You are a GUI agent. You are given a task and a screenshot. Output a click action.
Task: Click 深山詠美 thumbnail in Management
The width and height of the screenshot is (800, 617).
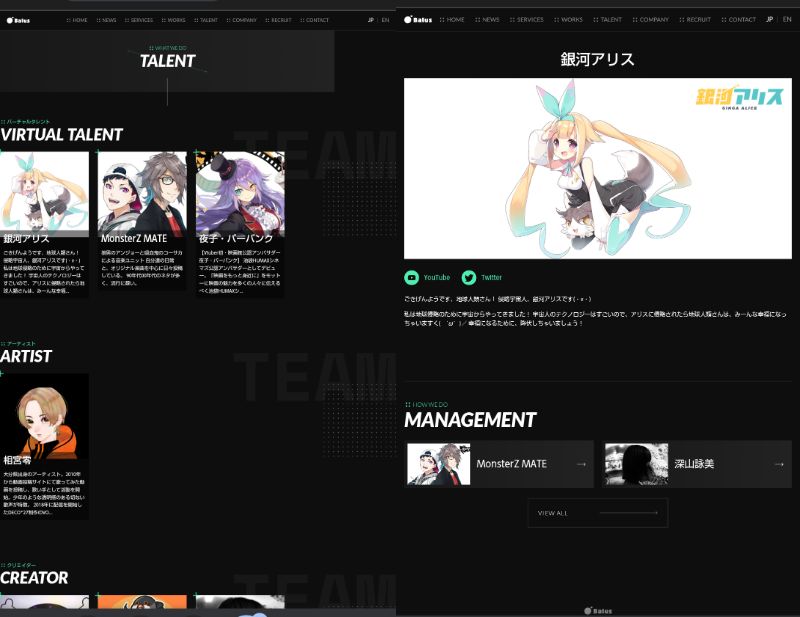click(636, 464)
